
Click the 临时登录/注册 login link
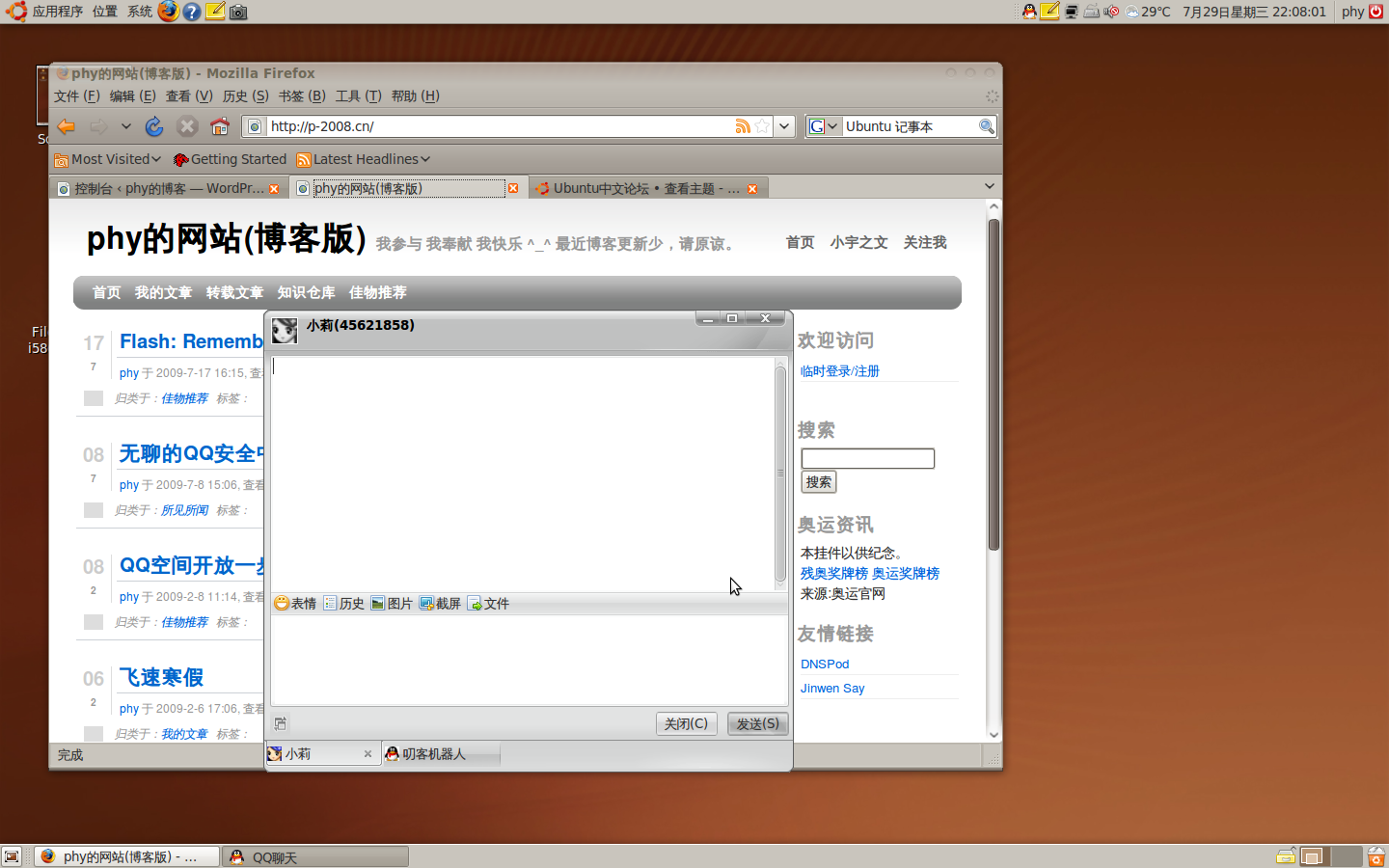[x=839, y=371]
